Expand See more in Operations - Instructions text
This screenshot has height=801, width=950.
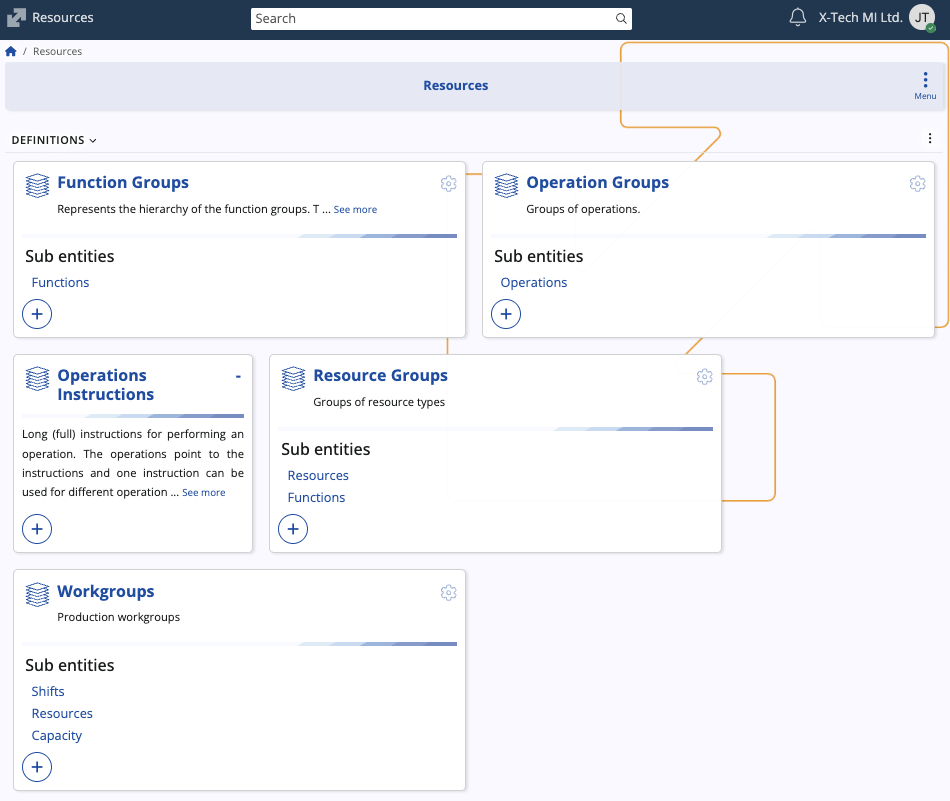tap(203, 493)
